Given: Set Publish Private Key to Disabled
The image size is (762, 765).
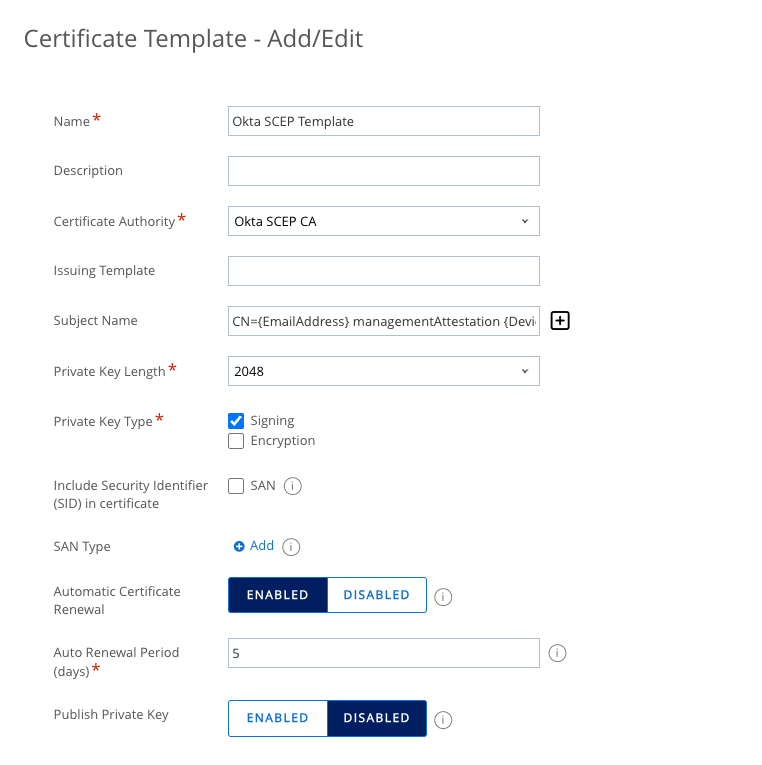Looking at the screenshot, I should pos(376,718).
